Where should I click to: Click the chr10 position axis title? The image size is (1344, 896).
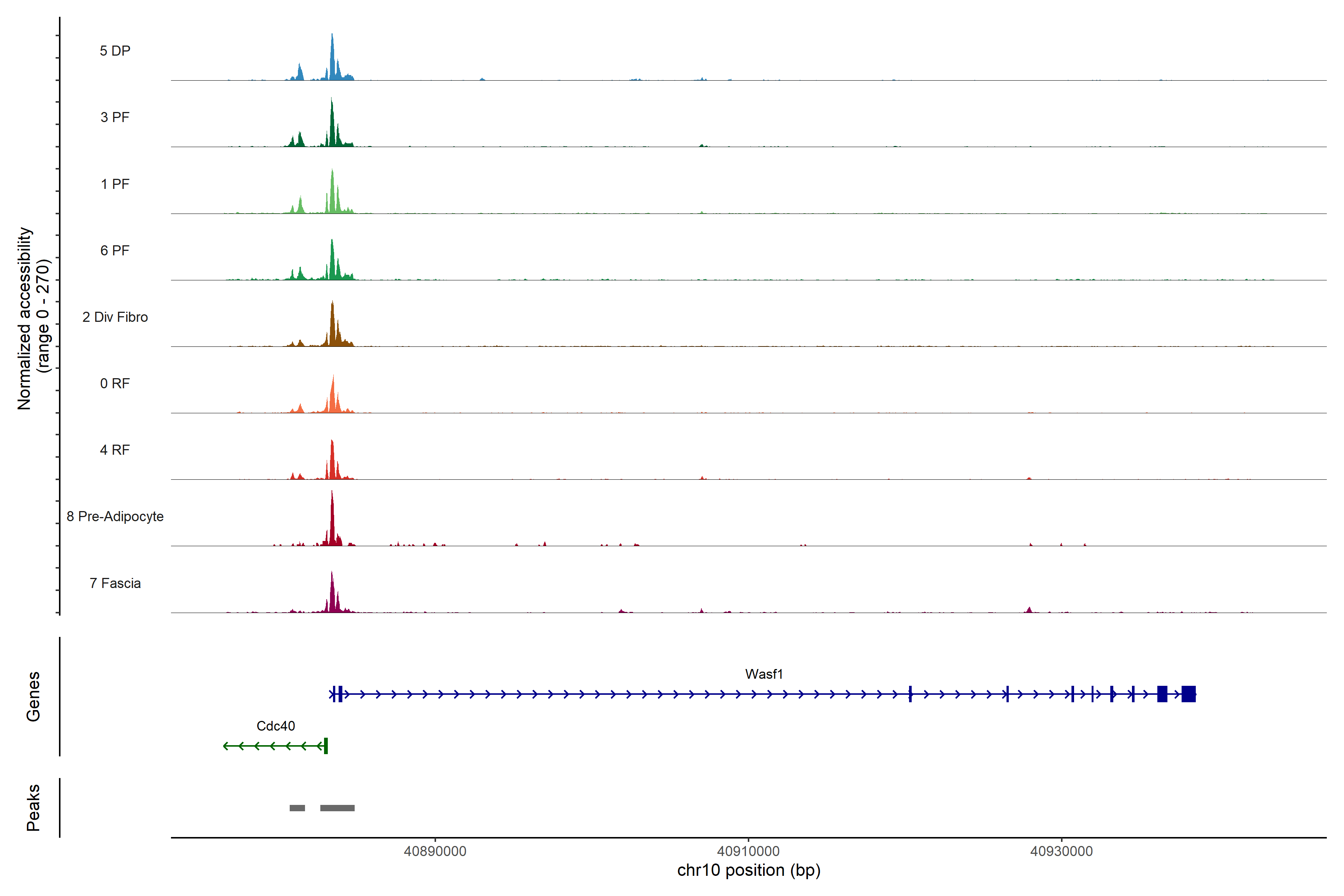pos(749,870)
